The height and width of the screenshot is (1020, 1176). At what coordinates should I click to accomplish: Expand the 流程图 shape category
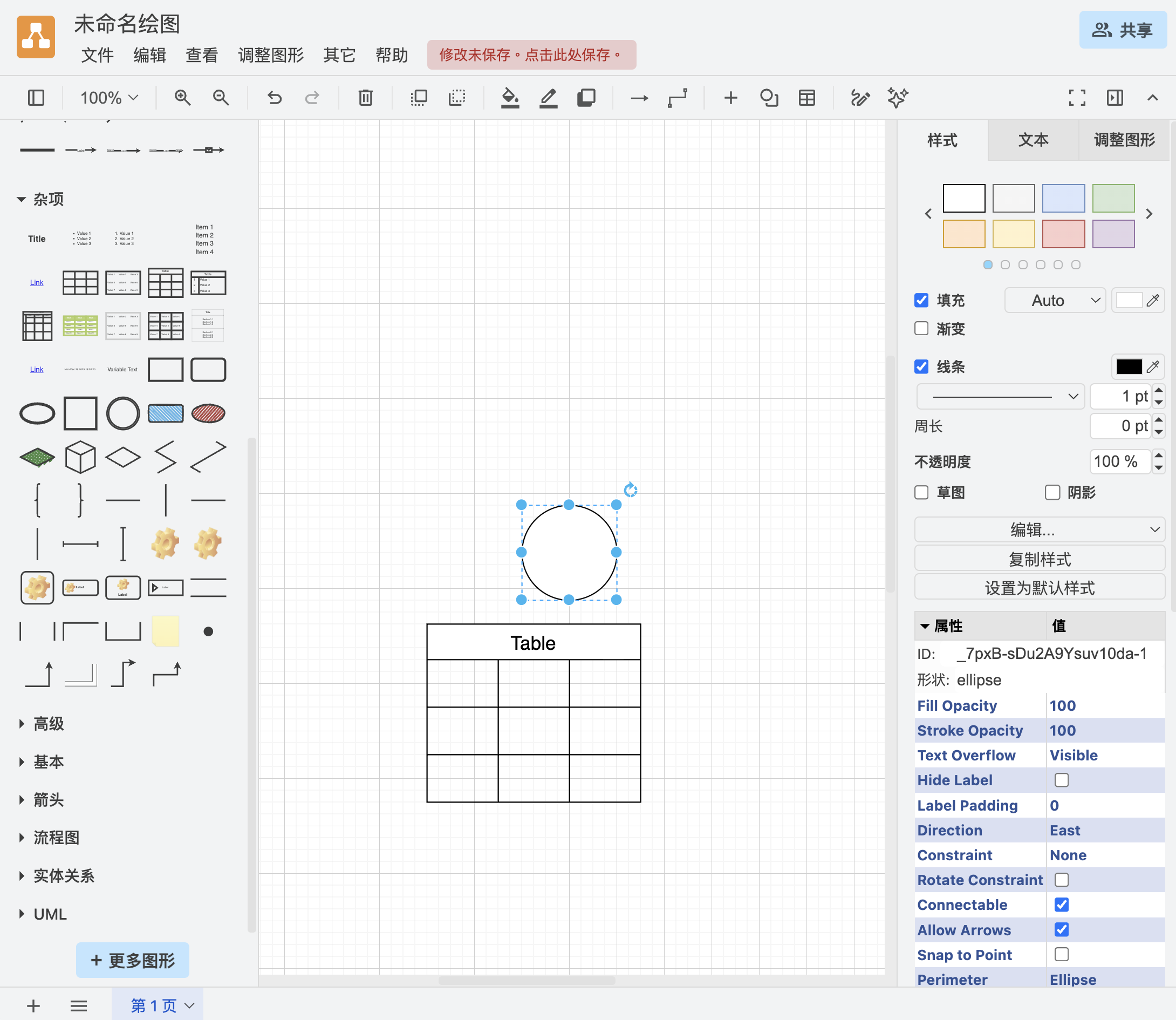click(56, 837)
